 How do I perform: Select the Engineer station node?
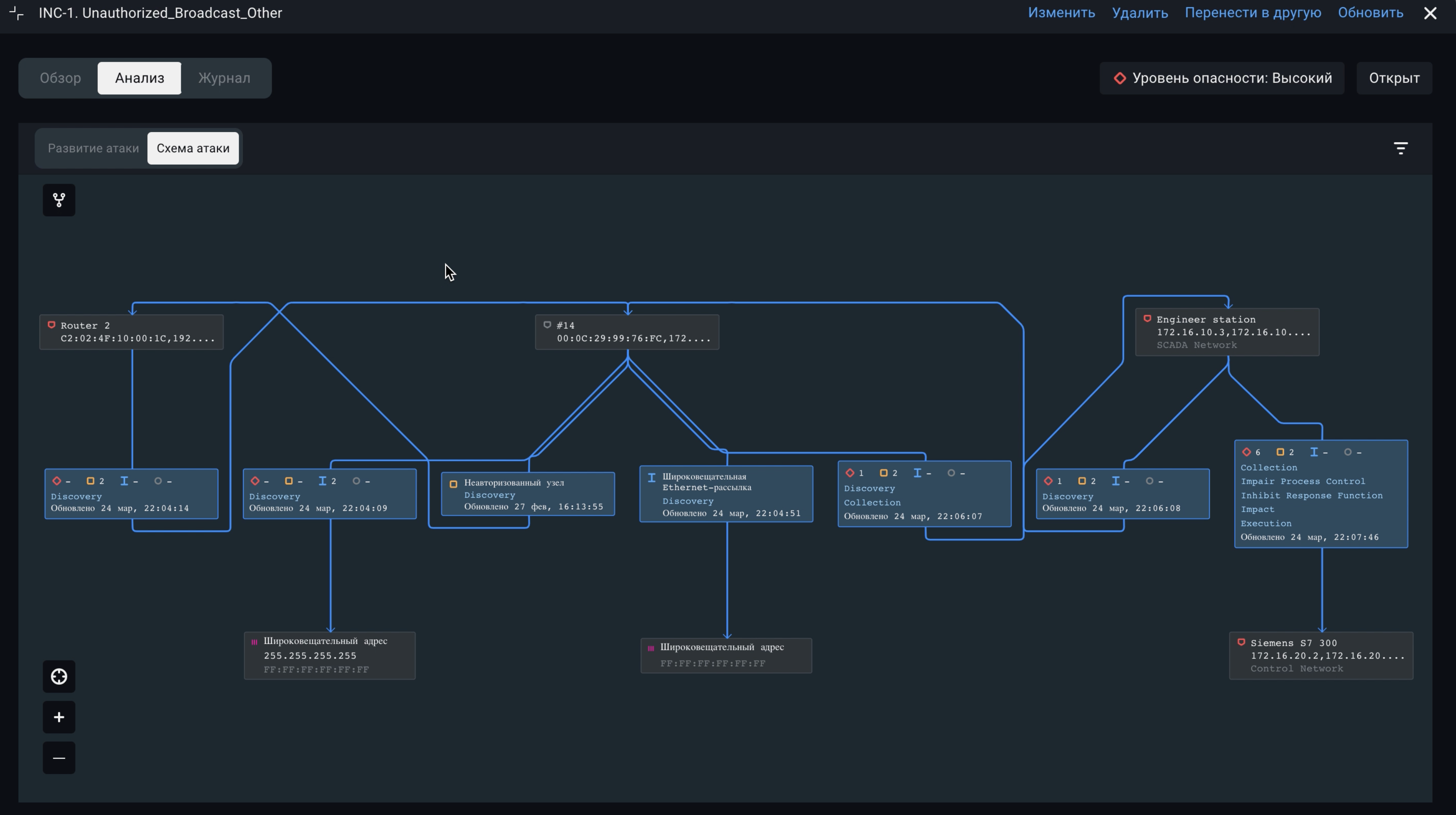click(1227, 332)
